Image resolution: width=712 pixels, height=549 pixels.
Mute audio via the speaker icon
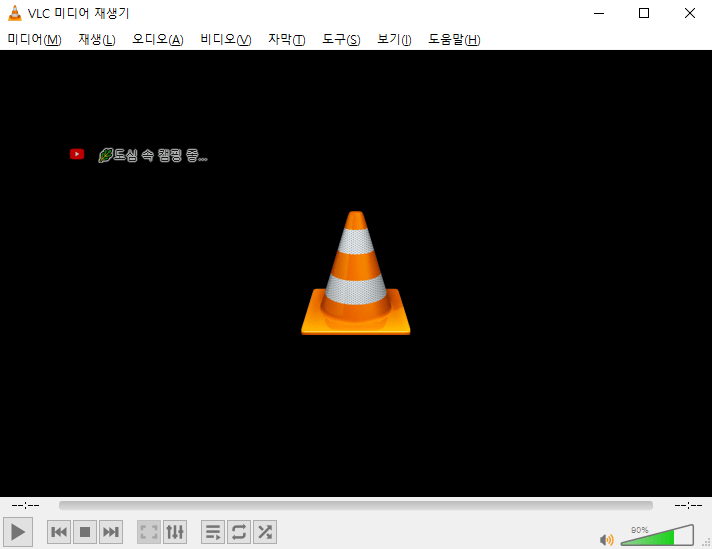(x=607, y=540)
